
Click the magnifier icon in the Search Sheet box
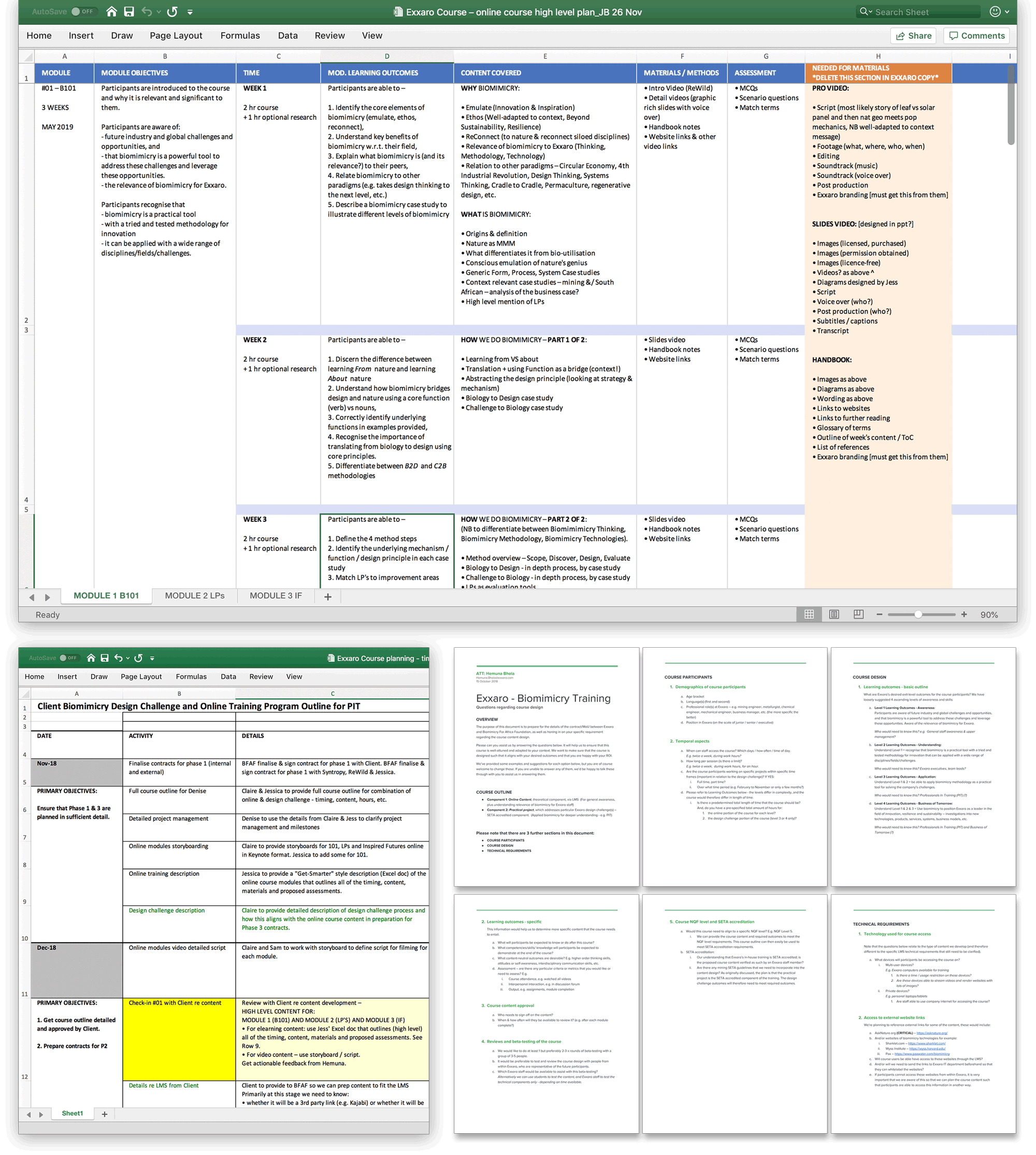pos(864,11)
